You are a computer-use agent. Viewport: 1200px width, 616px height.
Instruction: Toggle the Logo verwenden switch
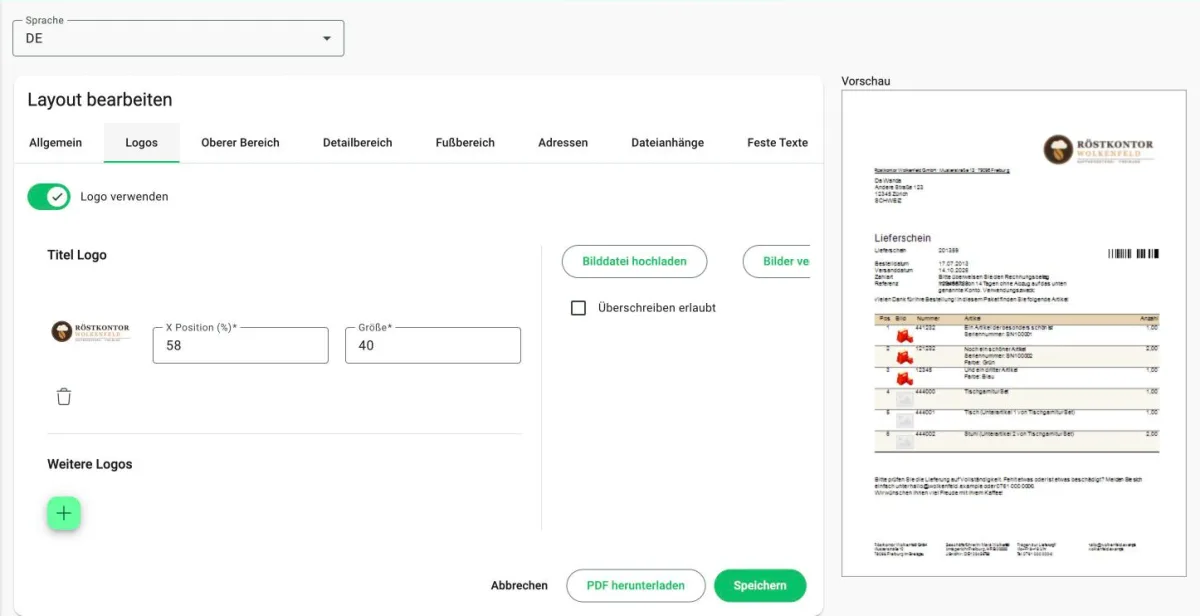(49, 197)
